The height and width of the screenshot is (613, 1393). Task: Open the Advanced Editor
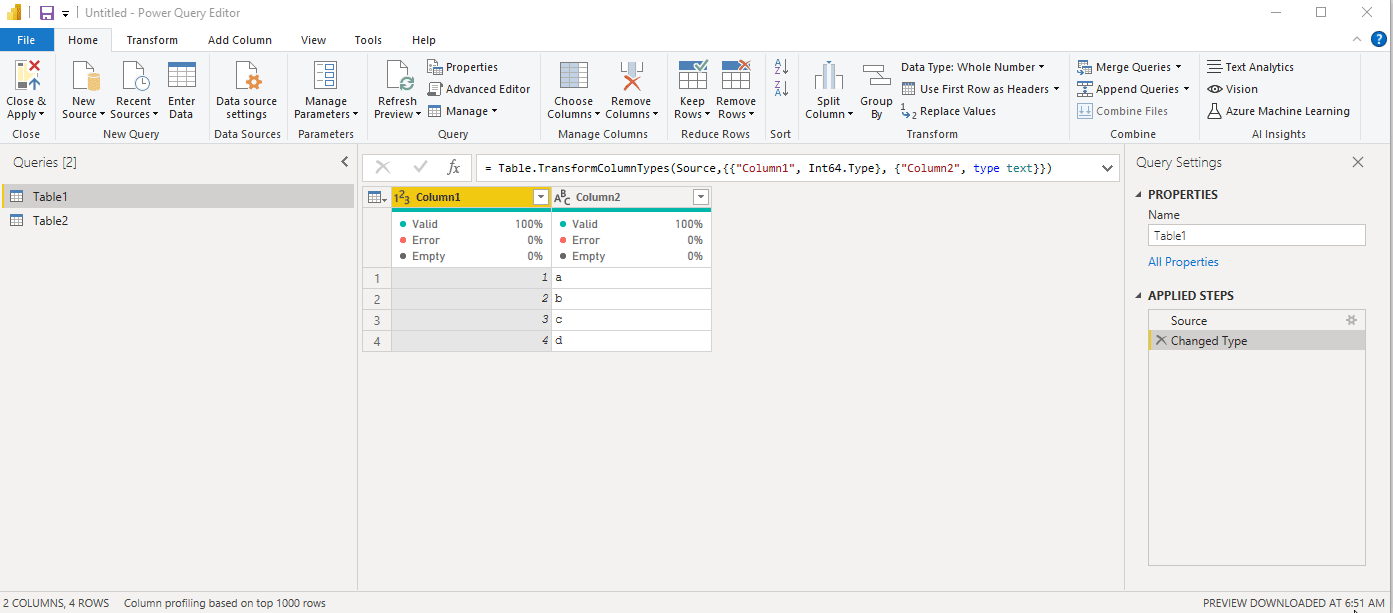[x=479, y=89]
